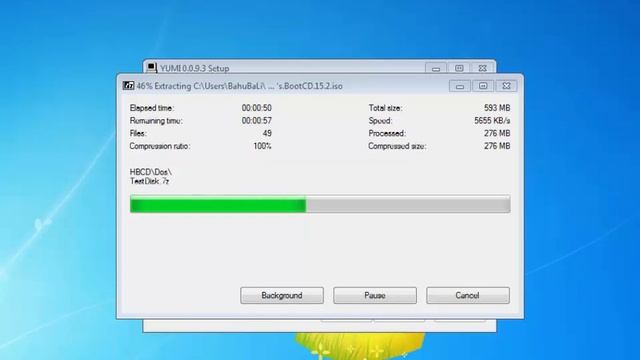
Task: Click the HBCD\Dos\ path text
Action: 151,172
